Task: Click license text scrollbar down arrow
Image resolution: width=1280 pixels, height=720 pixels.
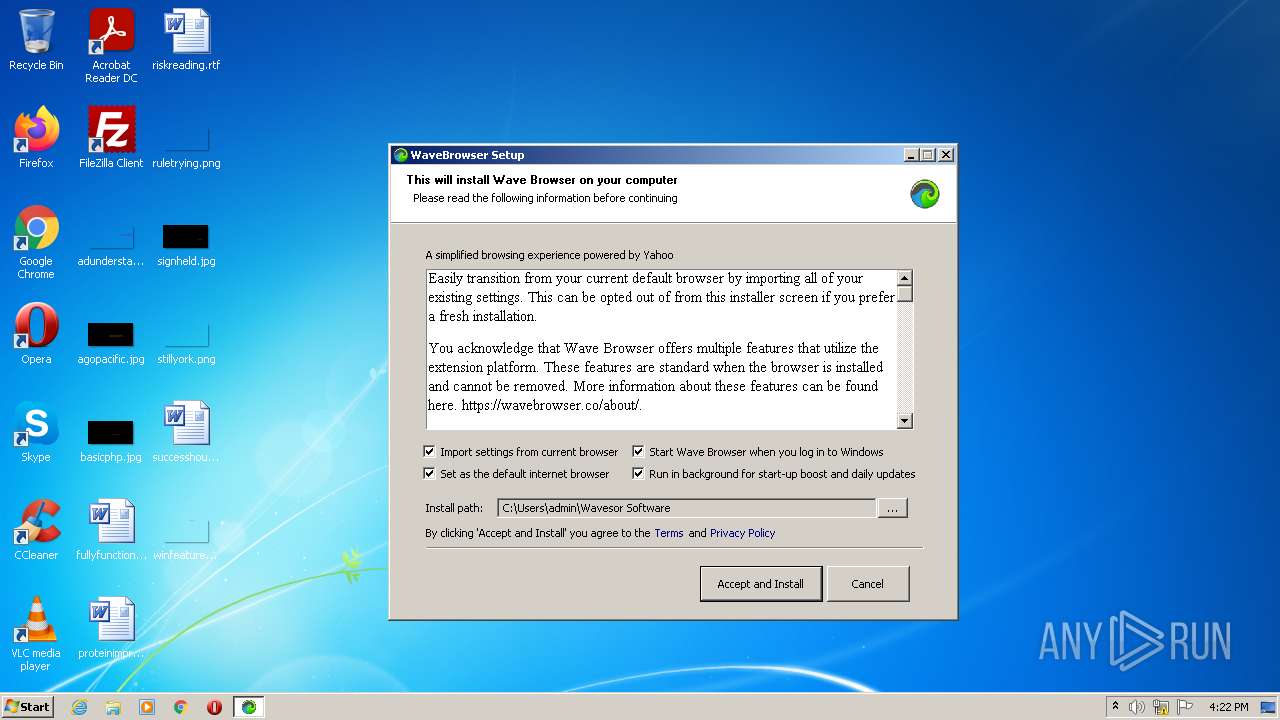Action: coord(904,421)
